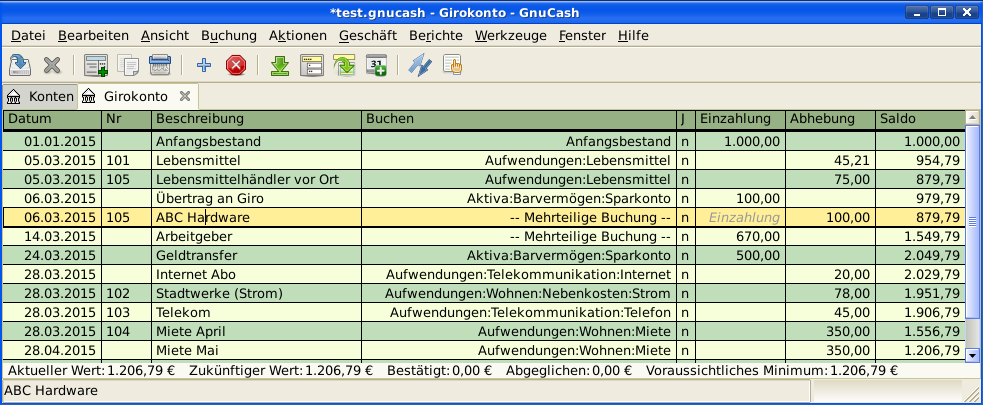The image size is (983, 405).
Task: Click the red cancel transaction icon
Action: pyautogui.click(x=236, y=66)
